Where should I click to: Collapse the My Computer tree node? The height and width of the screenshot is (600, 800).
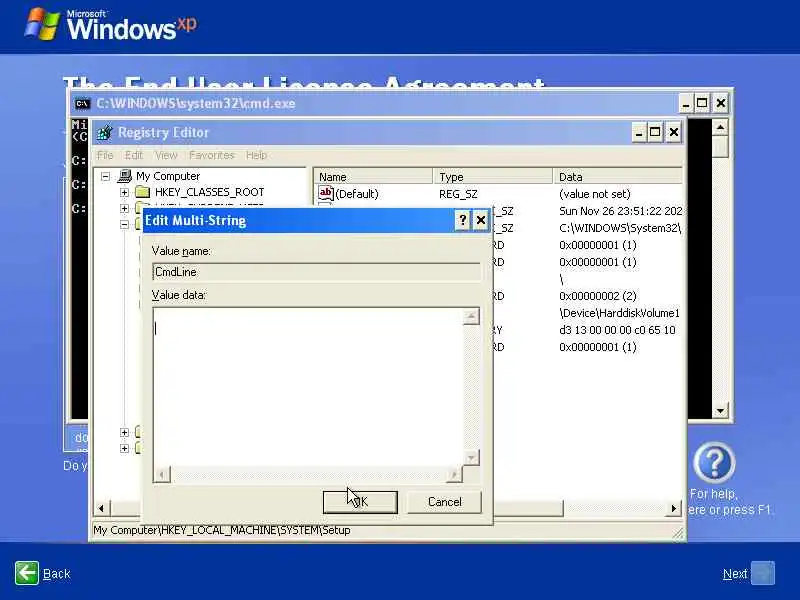click(x=106, y=177)
